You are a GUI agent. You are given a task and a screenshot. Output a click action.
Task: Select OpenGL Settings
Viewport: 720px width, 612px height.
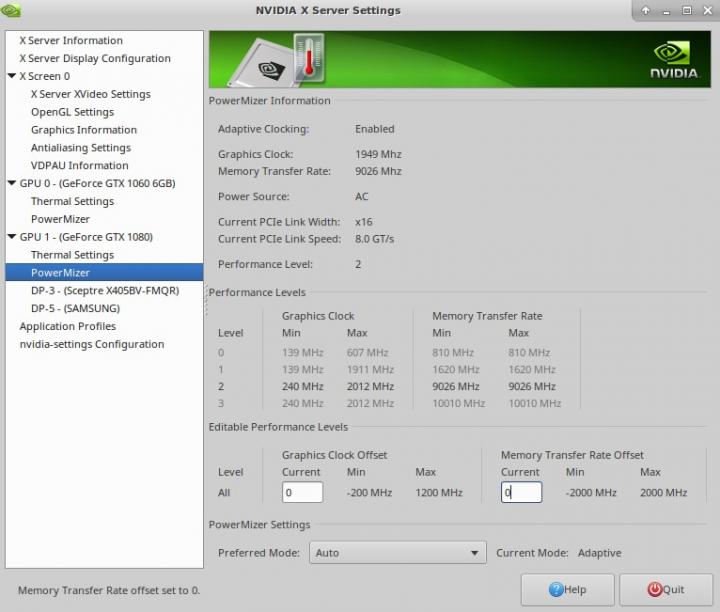pos(72,112)
